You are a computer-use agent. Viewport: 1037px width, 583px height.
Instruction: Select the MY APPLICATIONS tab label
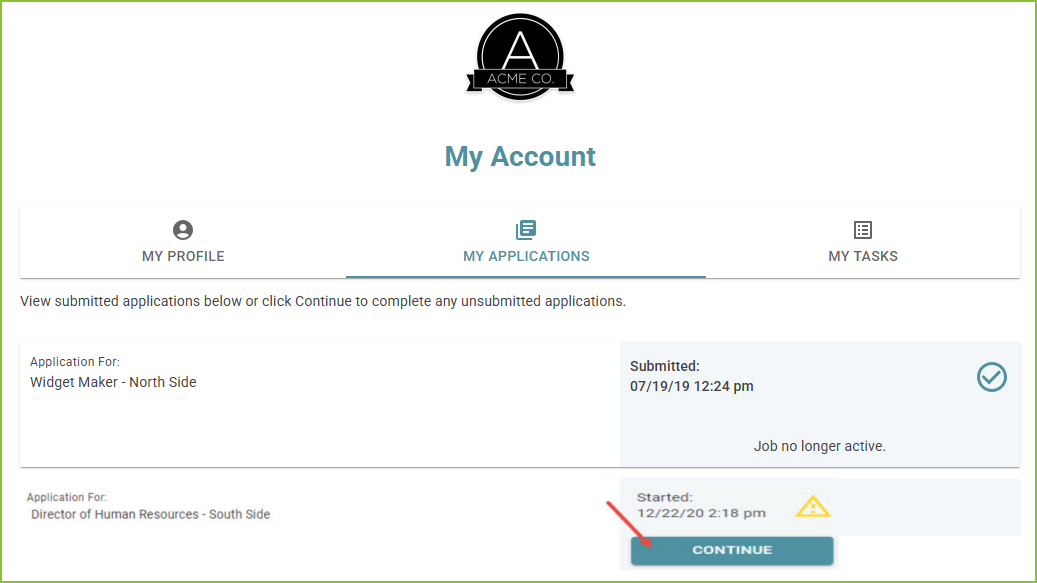[526, 256]
